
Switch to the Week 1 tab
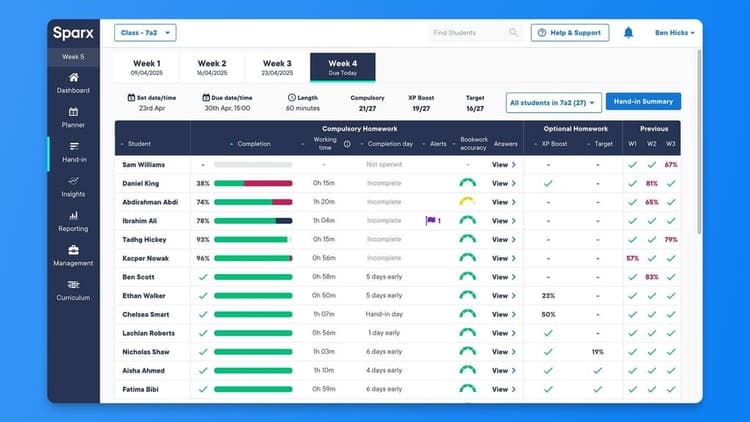154,67
